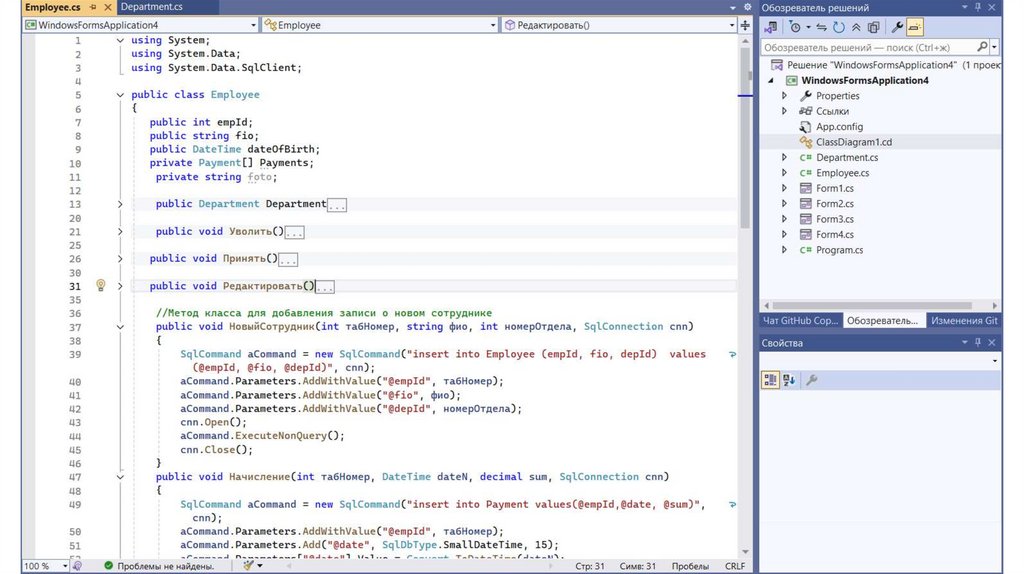1024x574 pixels.
Task: Refresh the Solution Explorer
Action: (838, 27)
